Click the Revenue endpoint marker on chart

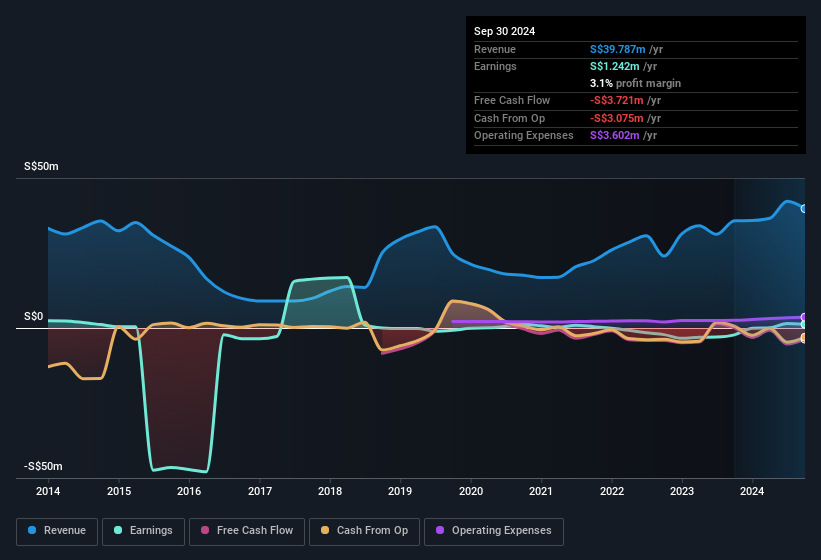pyautogui.click(x=803, y=209)
